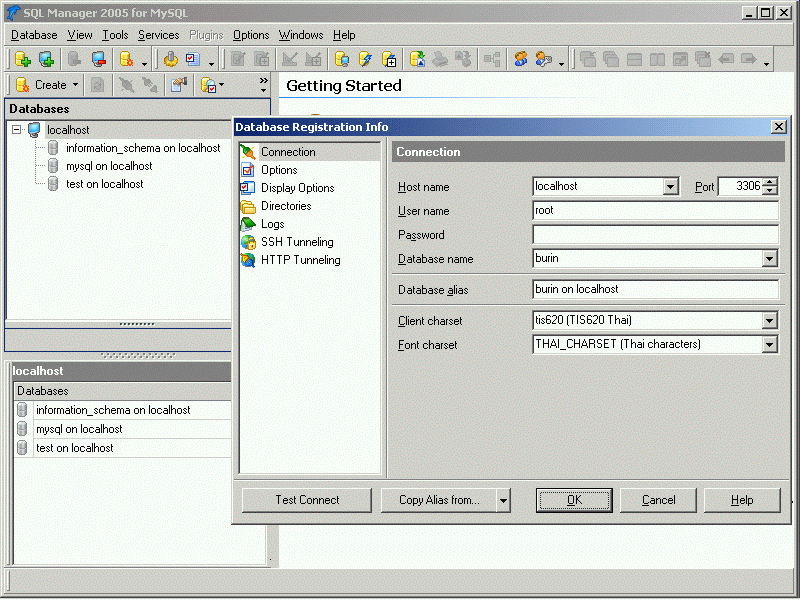Click the database with plus-box icon
The height and width of the screenshot is (600, 800).
coord(389,59)
